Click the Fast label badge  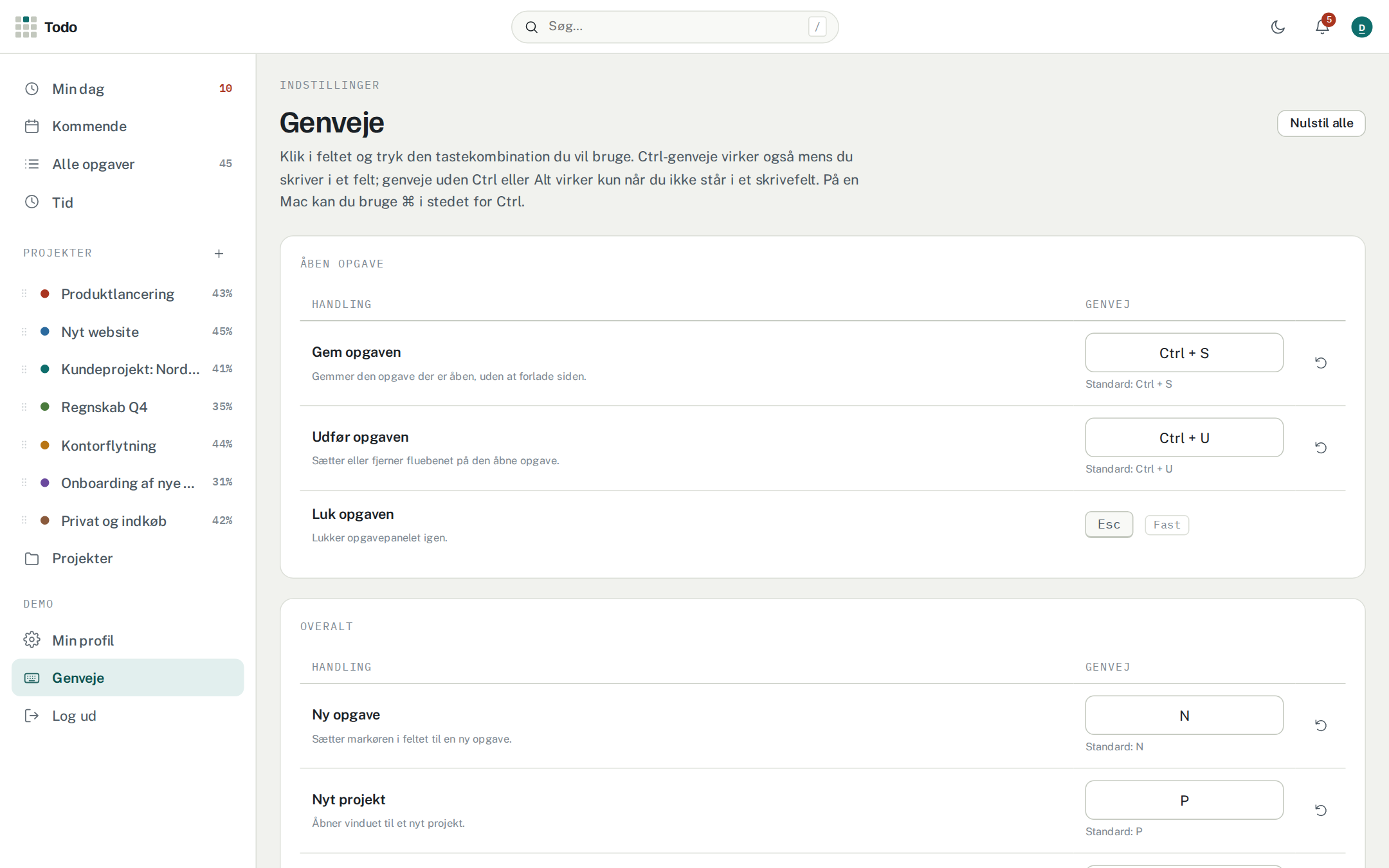pyautogui.click(x=1167, y=525)
